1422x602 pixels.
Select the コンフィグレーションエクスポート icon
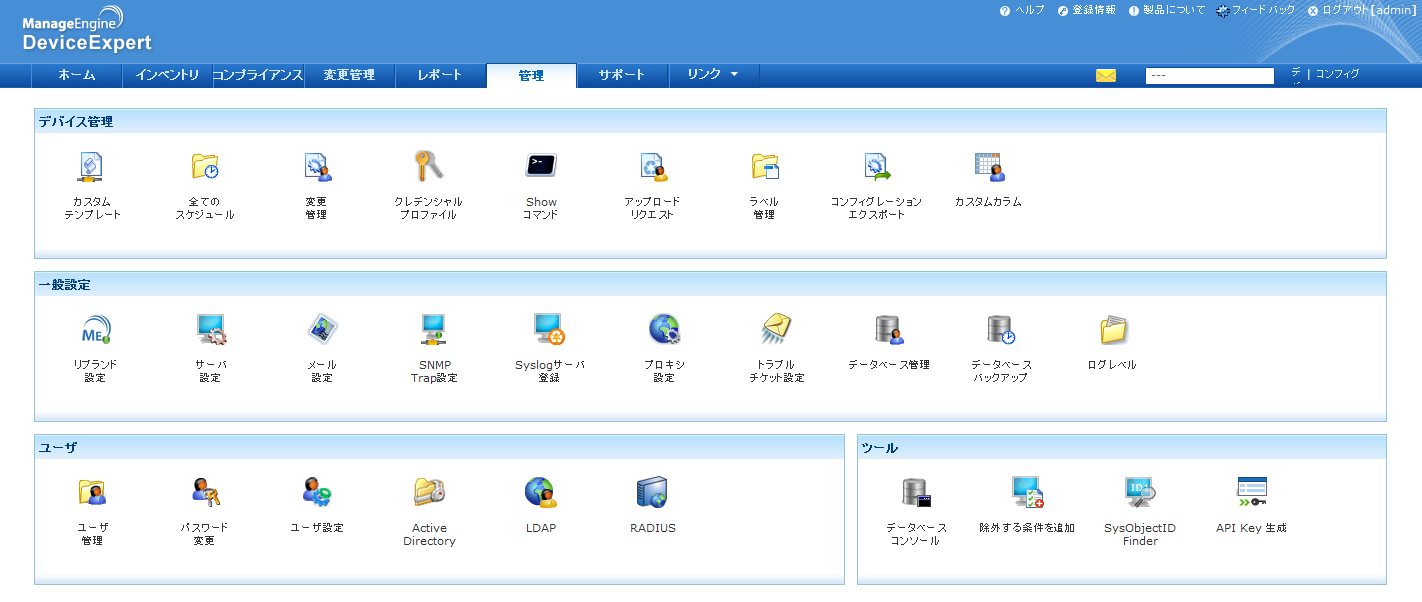pos(876,167)
